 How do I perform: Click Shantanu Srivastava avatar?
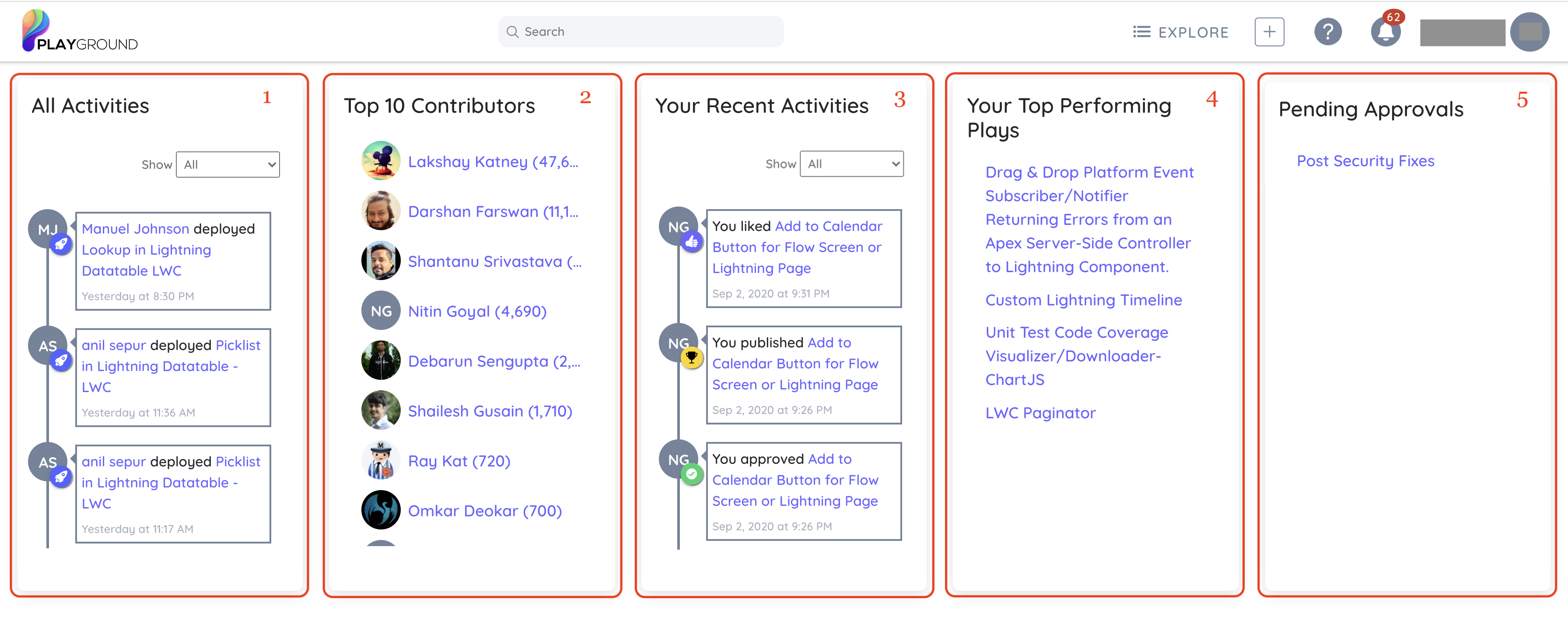coord(381,261)
